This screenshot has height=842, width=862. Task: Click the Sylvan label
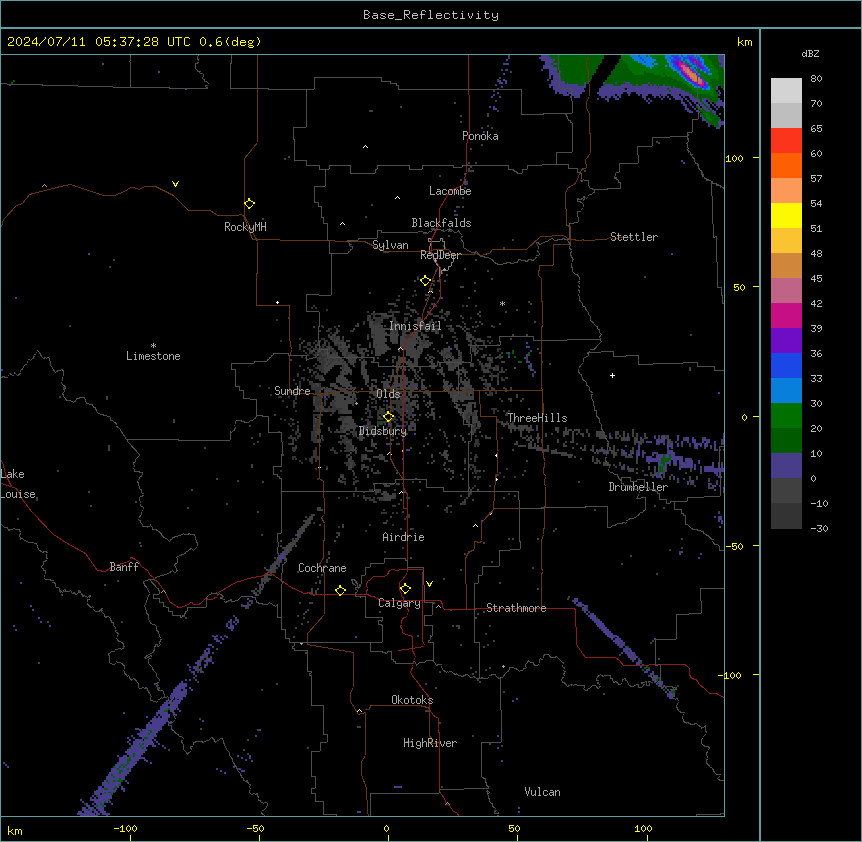pyautogui.click(x=390, y=245)
